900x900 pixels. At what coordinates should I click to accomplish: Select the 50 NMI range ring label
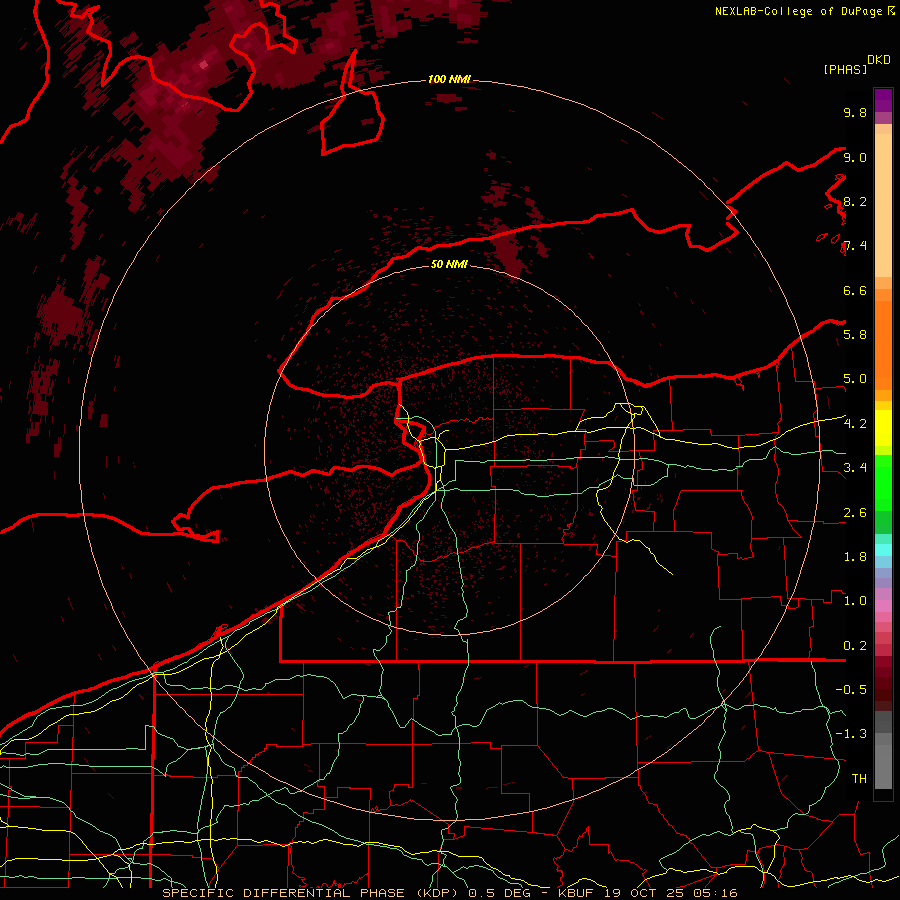(450, 264)
